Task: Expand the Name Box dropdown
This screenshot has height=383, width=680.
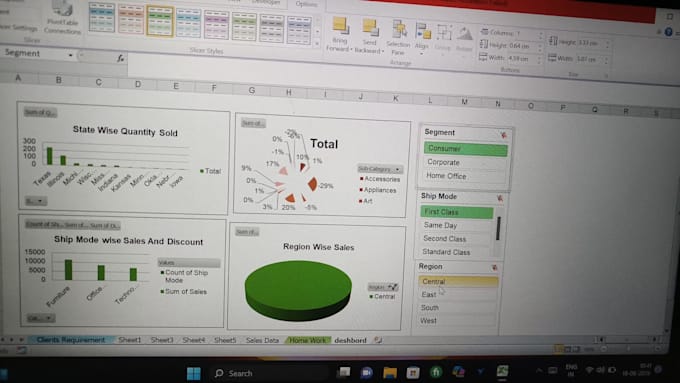Action: [x=70, y=55]
